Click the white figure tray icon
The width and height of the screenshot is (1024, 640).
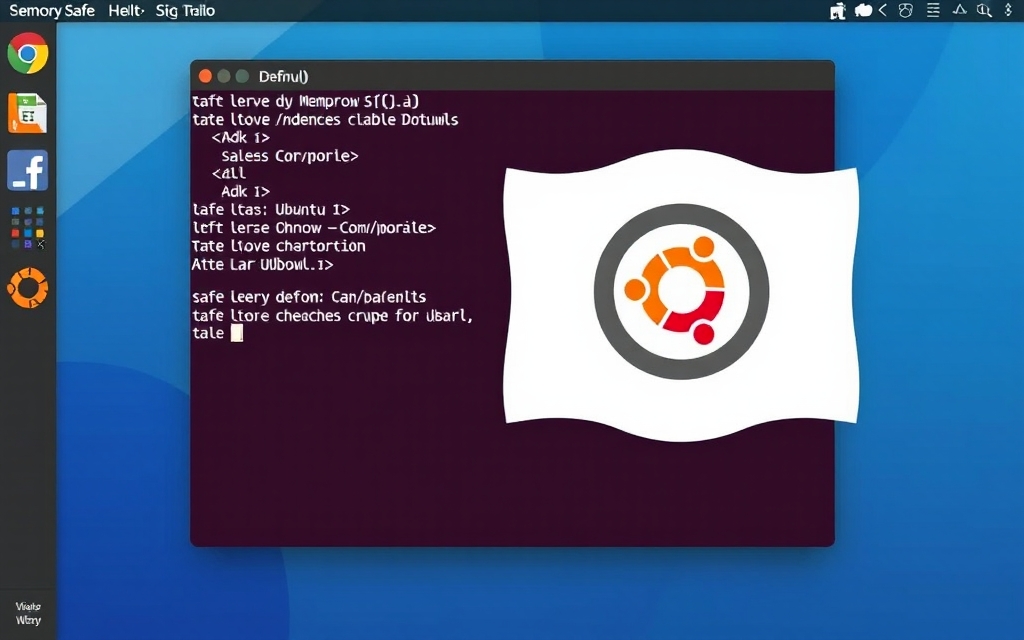click(x=838, y=10)
